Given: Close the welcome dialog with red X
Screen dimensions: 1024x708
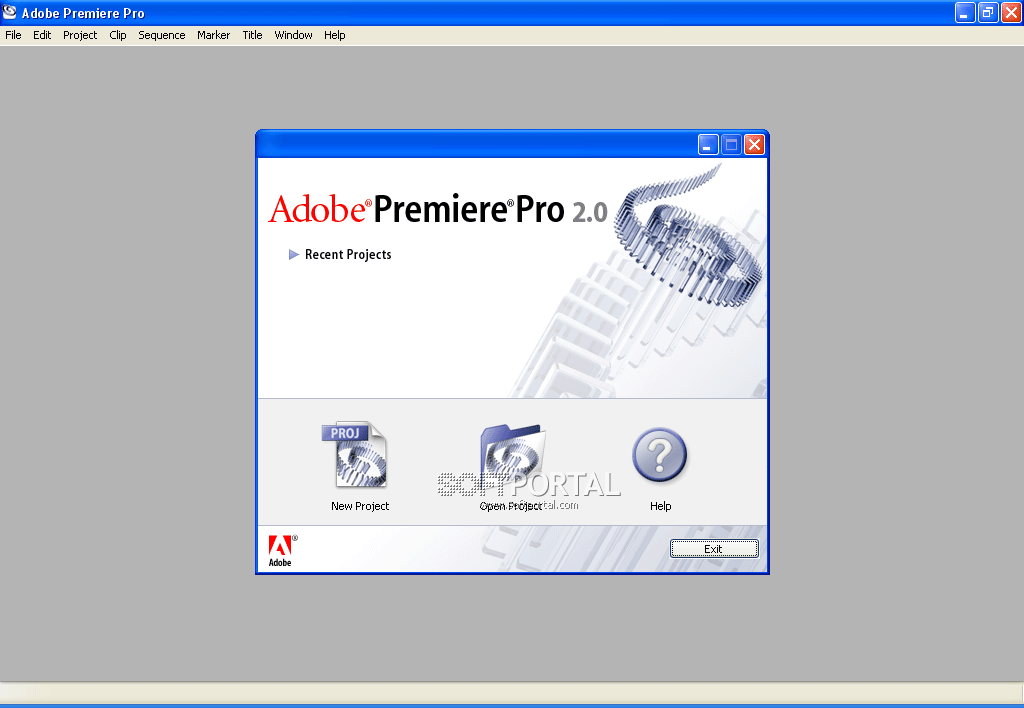Looking at the screenshot, I should click(x=754, y=144).
